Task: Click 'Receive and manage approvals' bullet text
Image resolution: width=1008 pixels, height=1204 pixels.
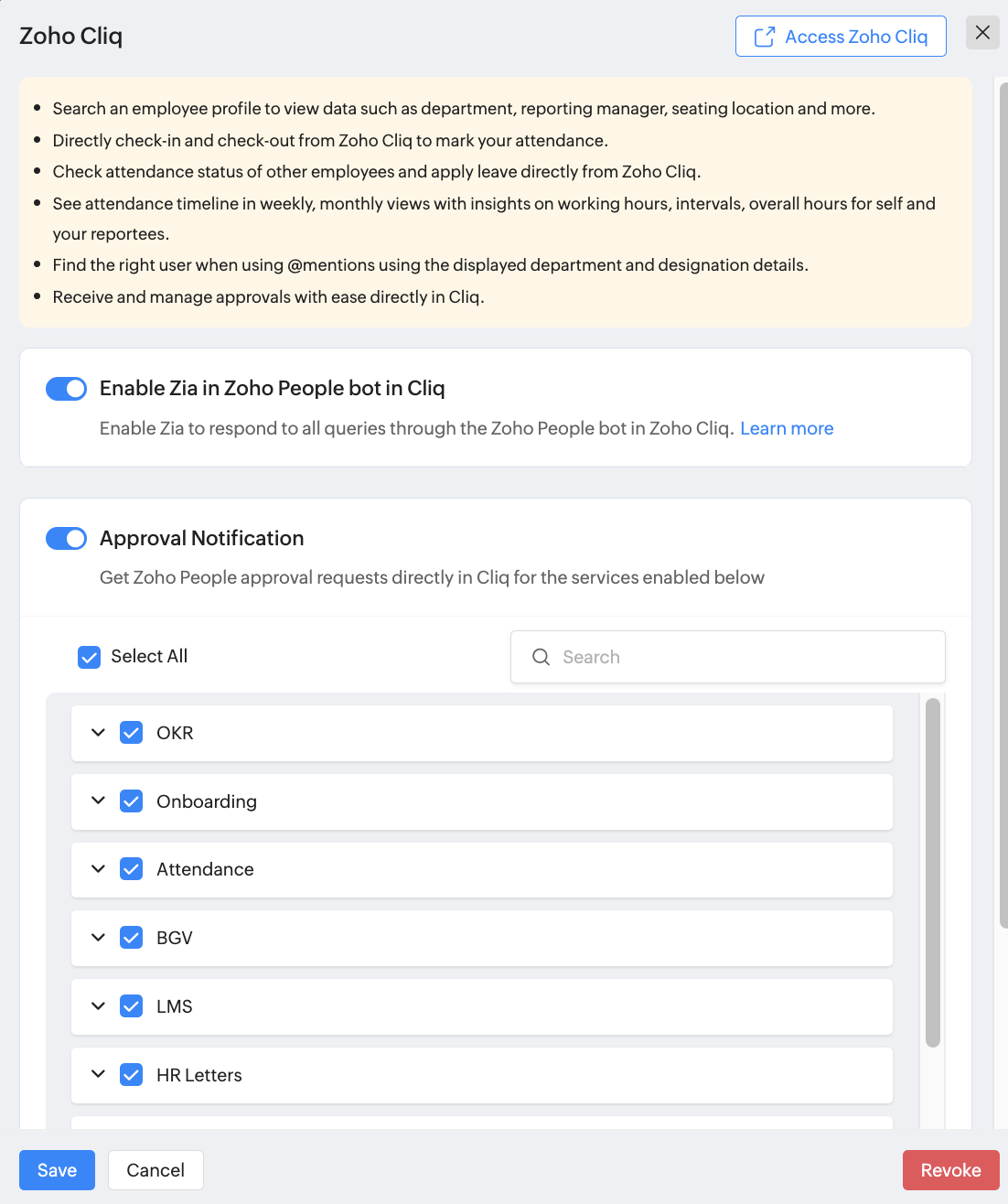Action: coord(269,296)
